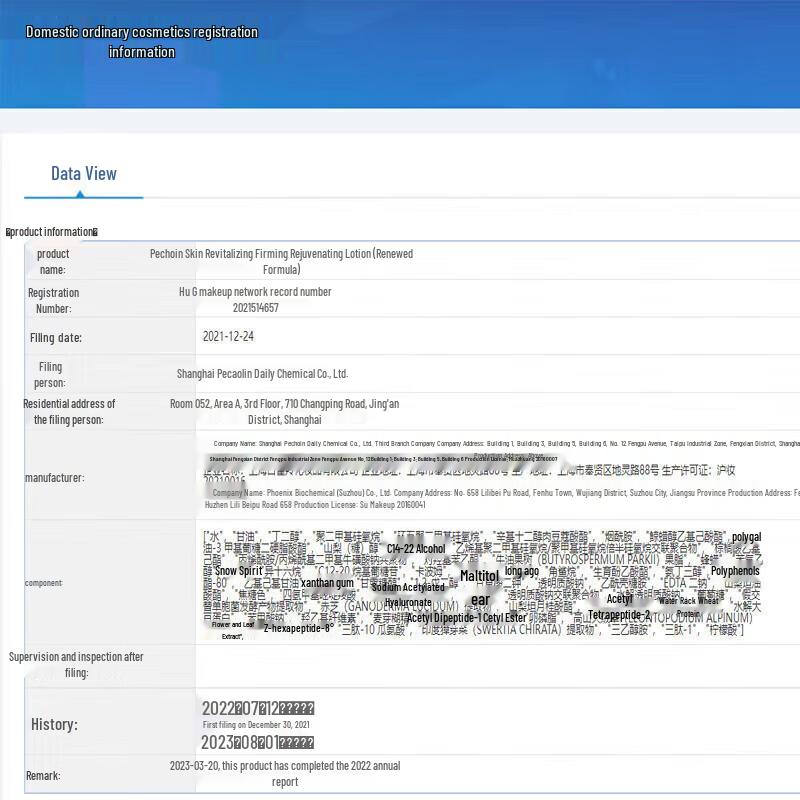Open the Data View tab

(84, 174)
